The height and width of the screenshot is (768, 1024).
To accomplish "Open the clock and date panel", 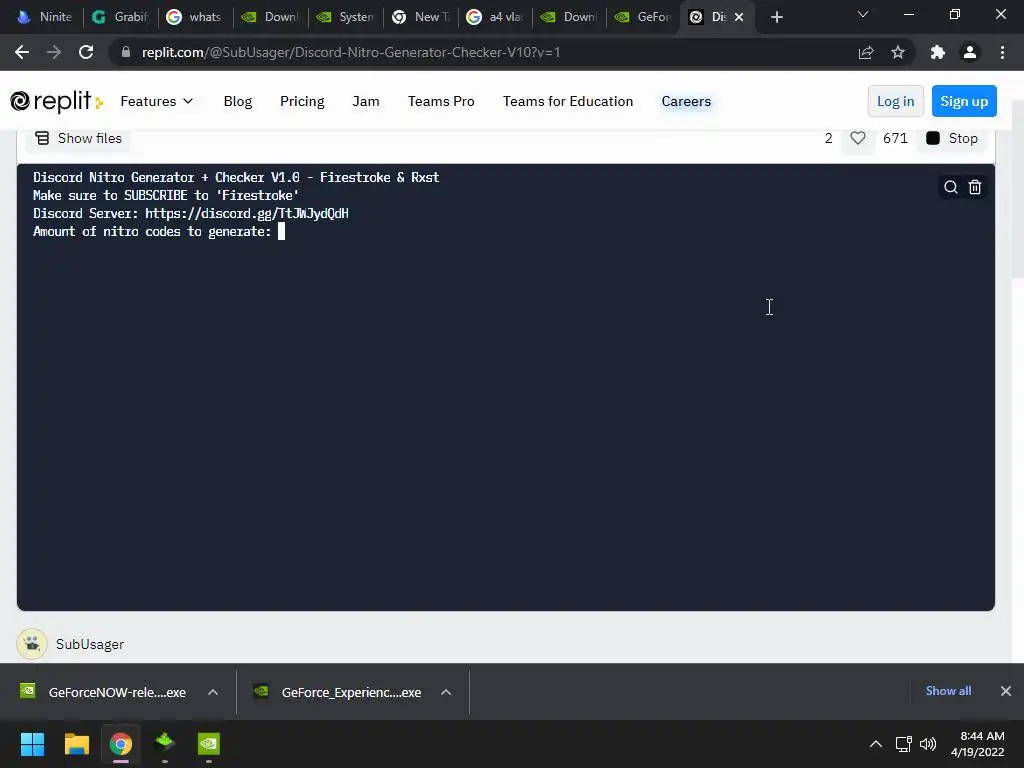I will 978,744.
